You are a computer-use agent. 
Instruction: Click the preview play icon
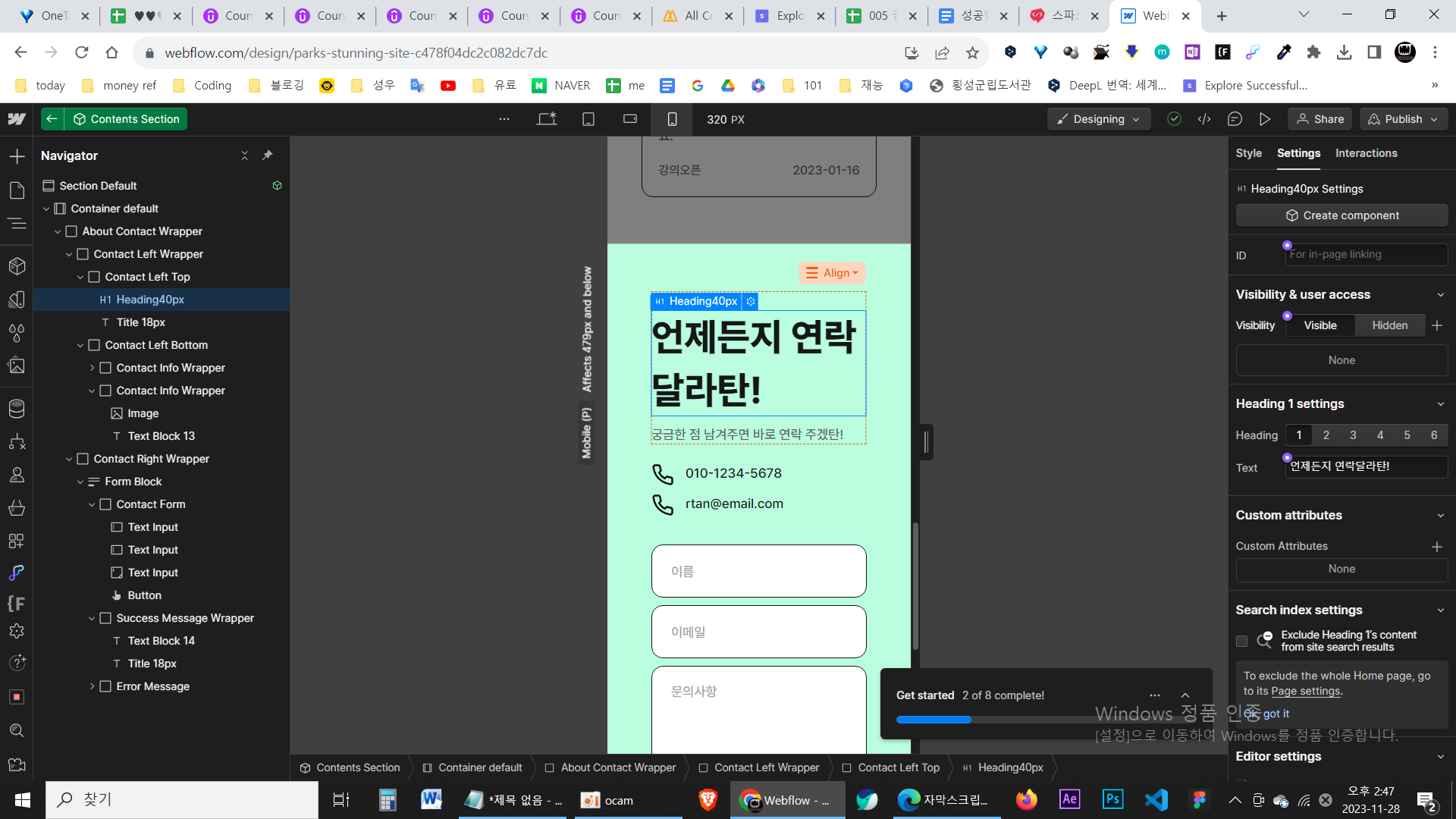click(1265, 119)
